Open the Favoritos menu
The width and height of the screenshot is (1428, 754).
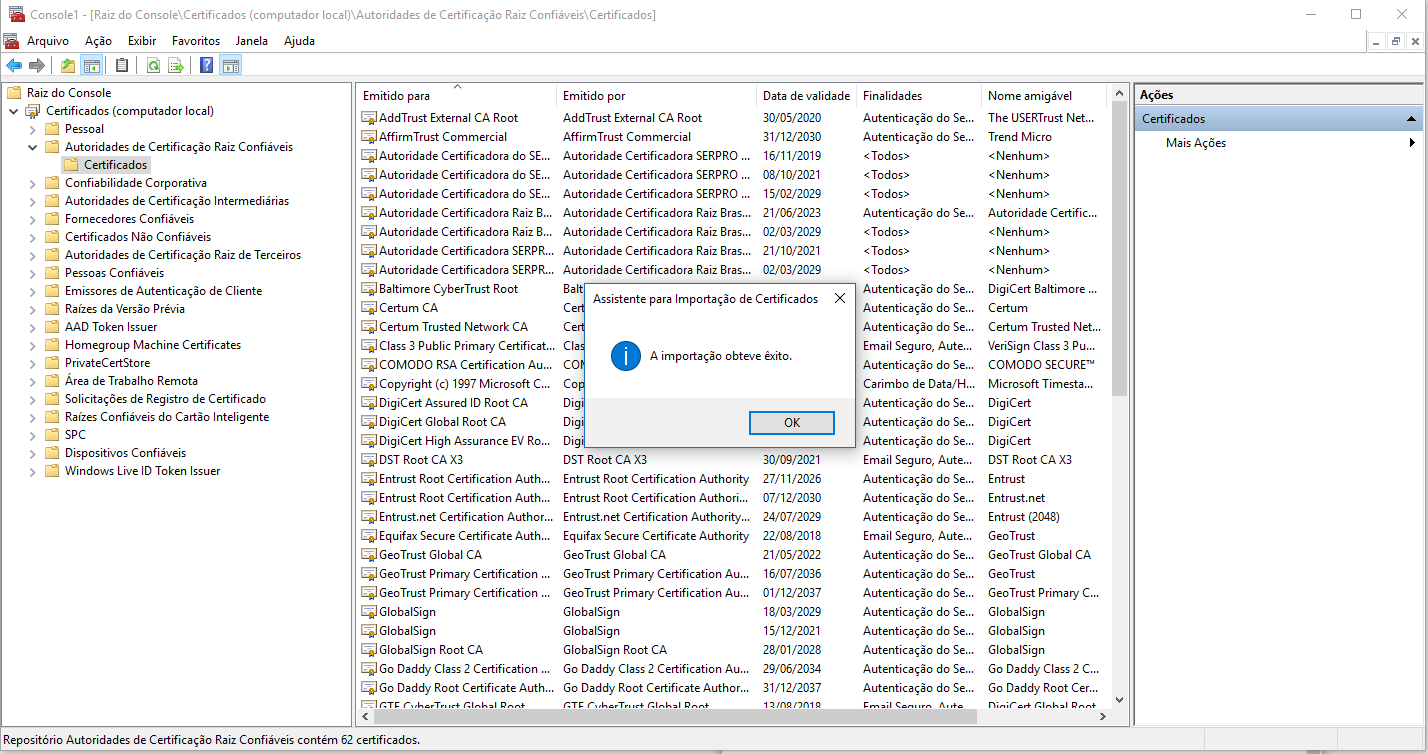click(196, 41)
